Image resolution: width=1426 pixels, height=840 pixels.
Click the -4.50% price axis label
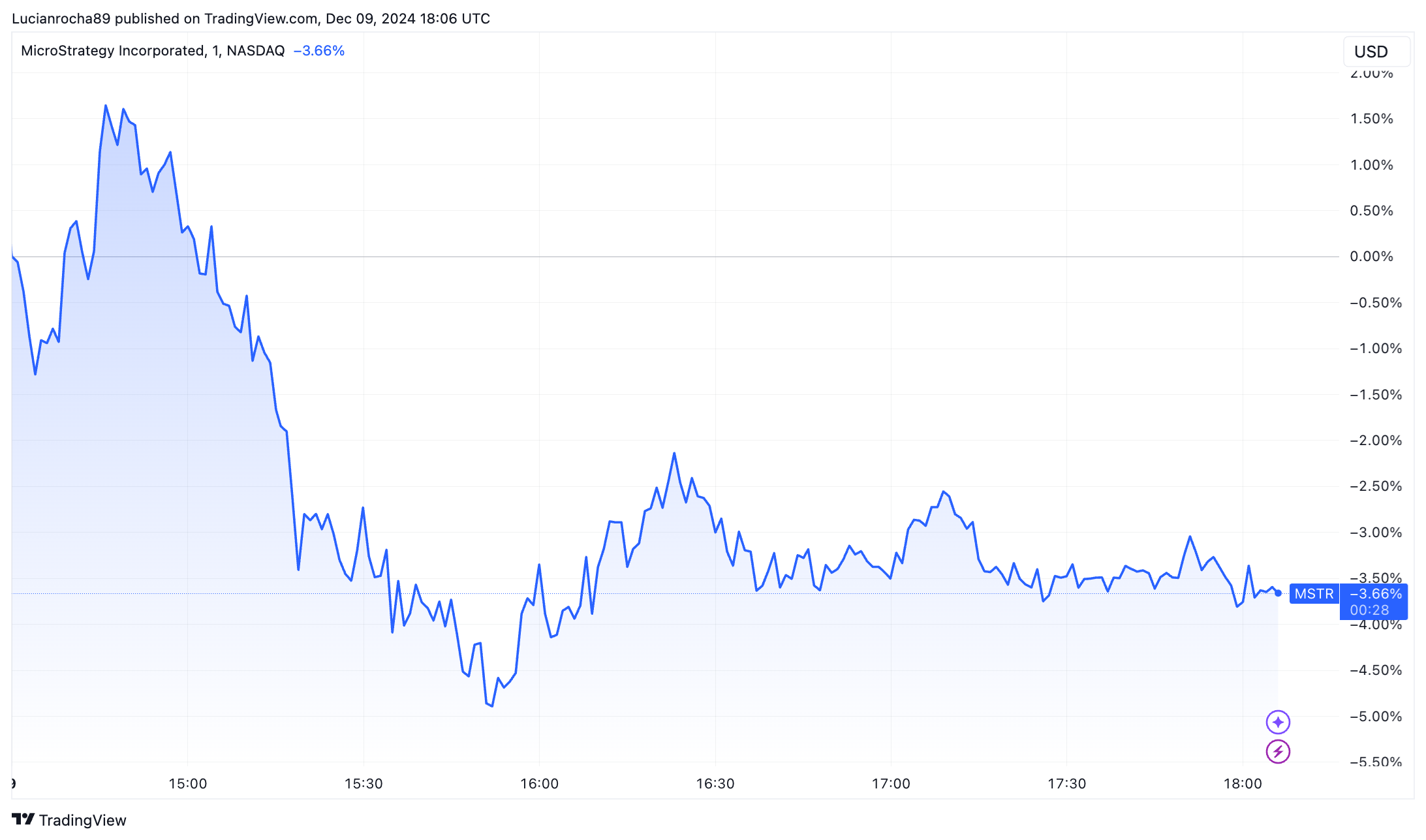[x=1376, y=670]
